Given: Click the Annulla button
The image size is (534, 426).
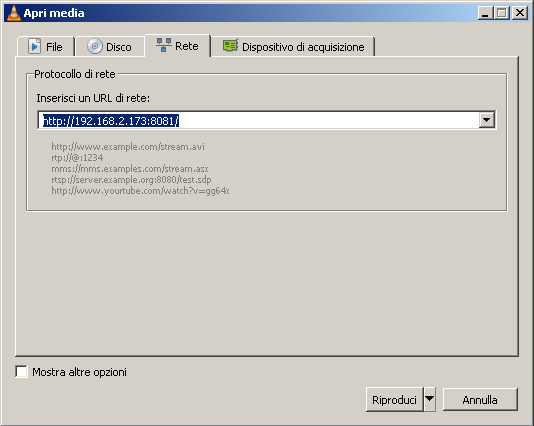Looking at the screenshot, I should (480, 399).
